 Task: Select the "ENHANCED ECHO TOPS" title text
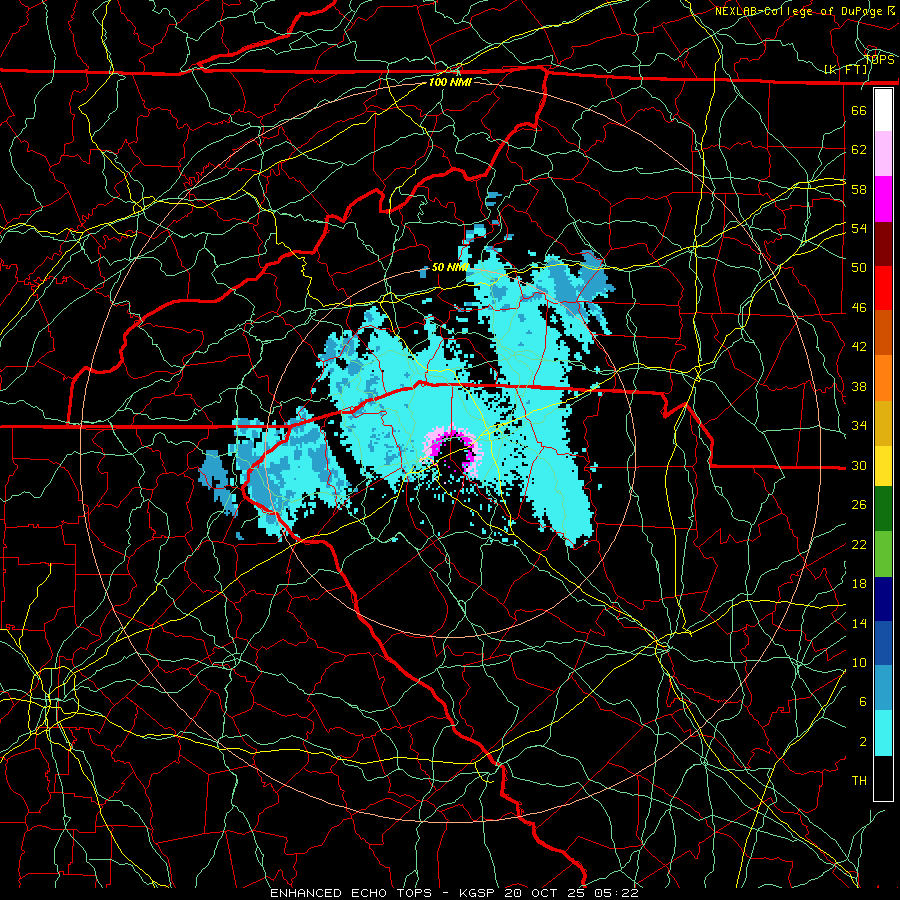coord(351,893)
